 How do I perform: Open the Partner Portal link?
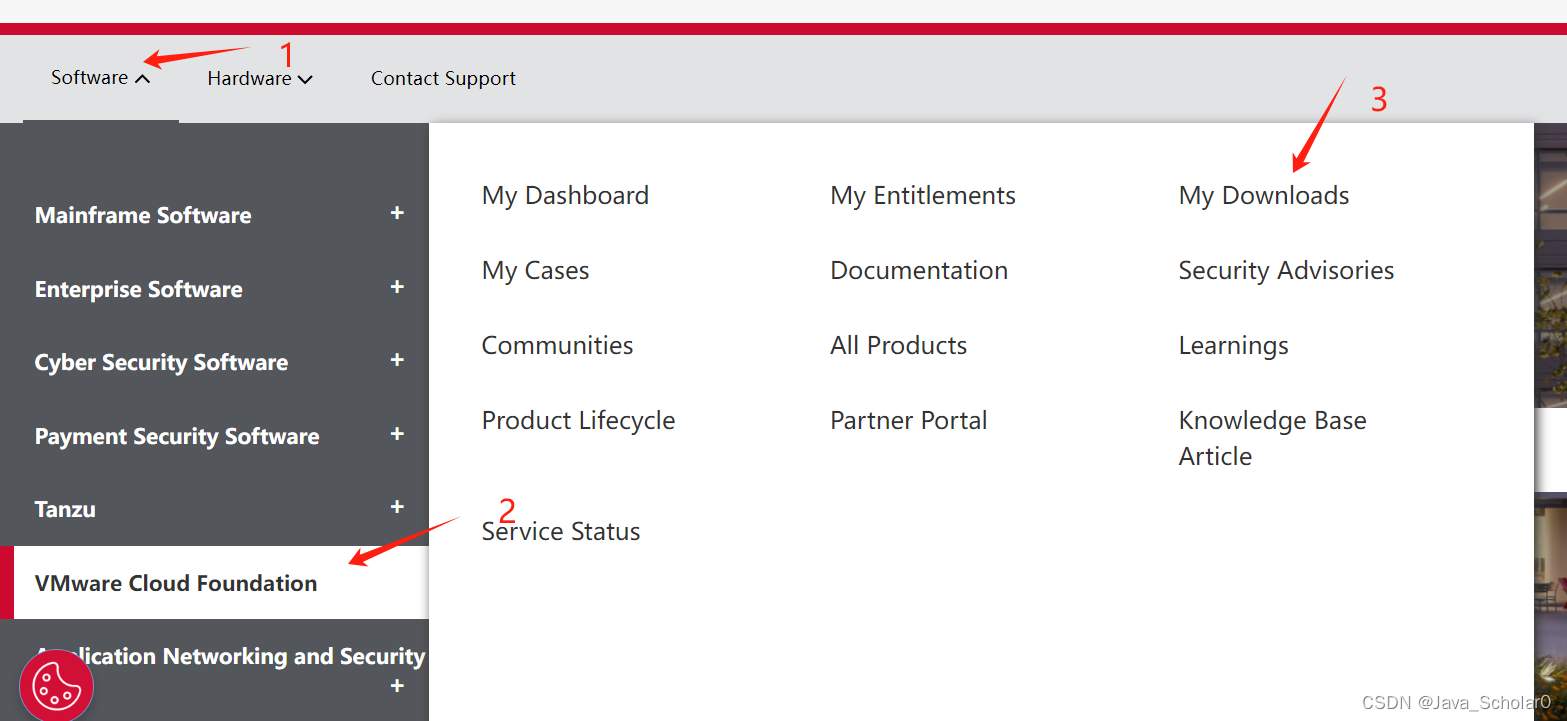tap(908, 420)
